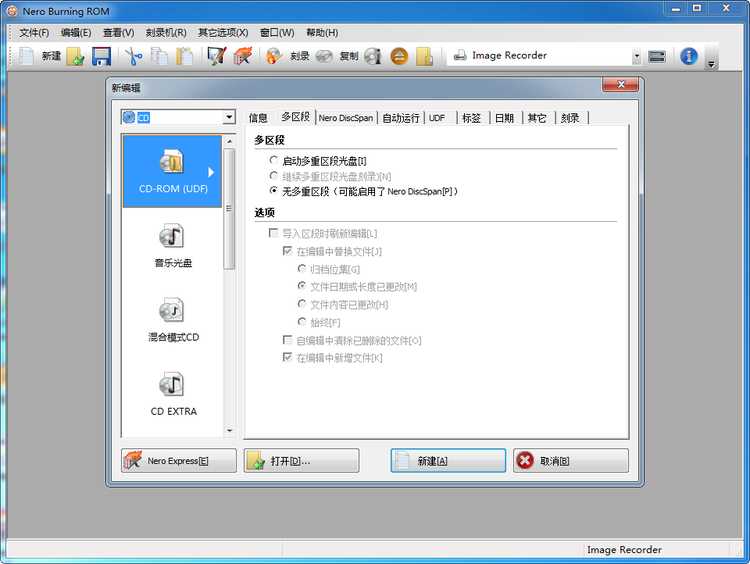
Task: Click the Nero Express[E] button
Action: tap(178, 461)
